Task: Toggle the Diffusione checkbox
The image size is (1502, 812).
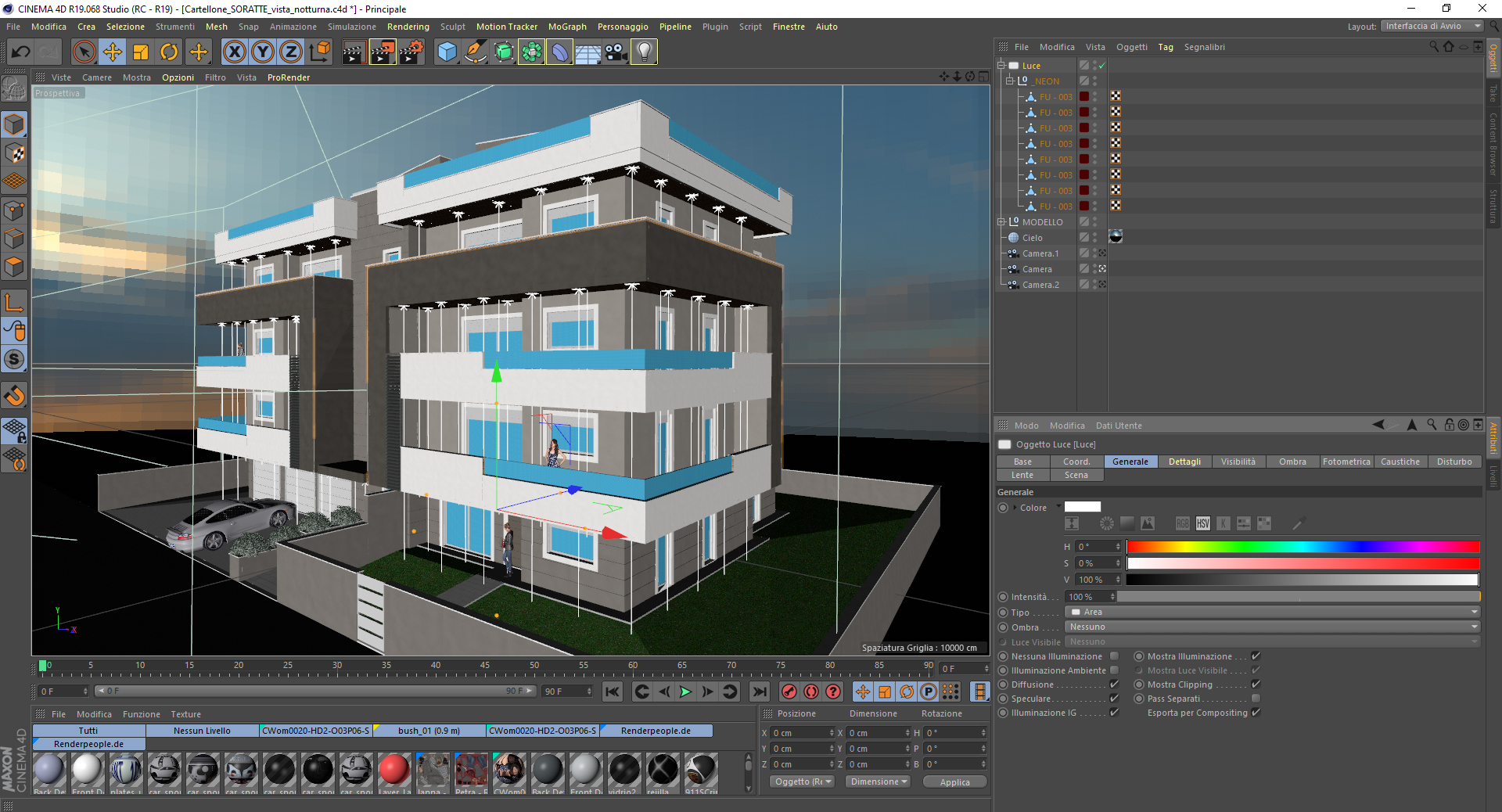Action: [1114, 684]
